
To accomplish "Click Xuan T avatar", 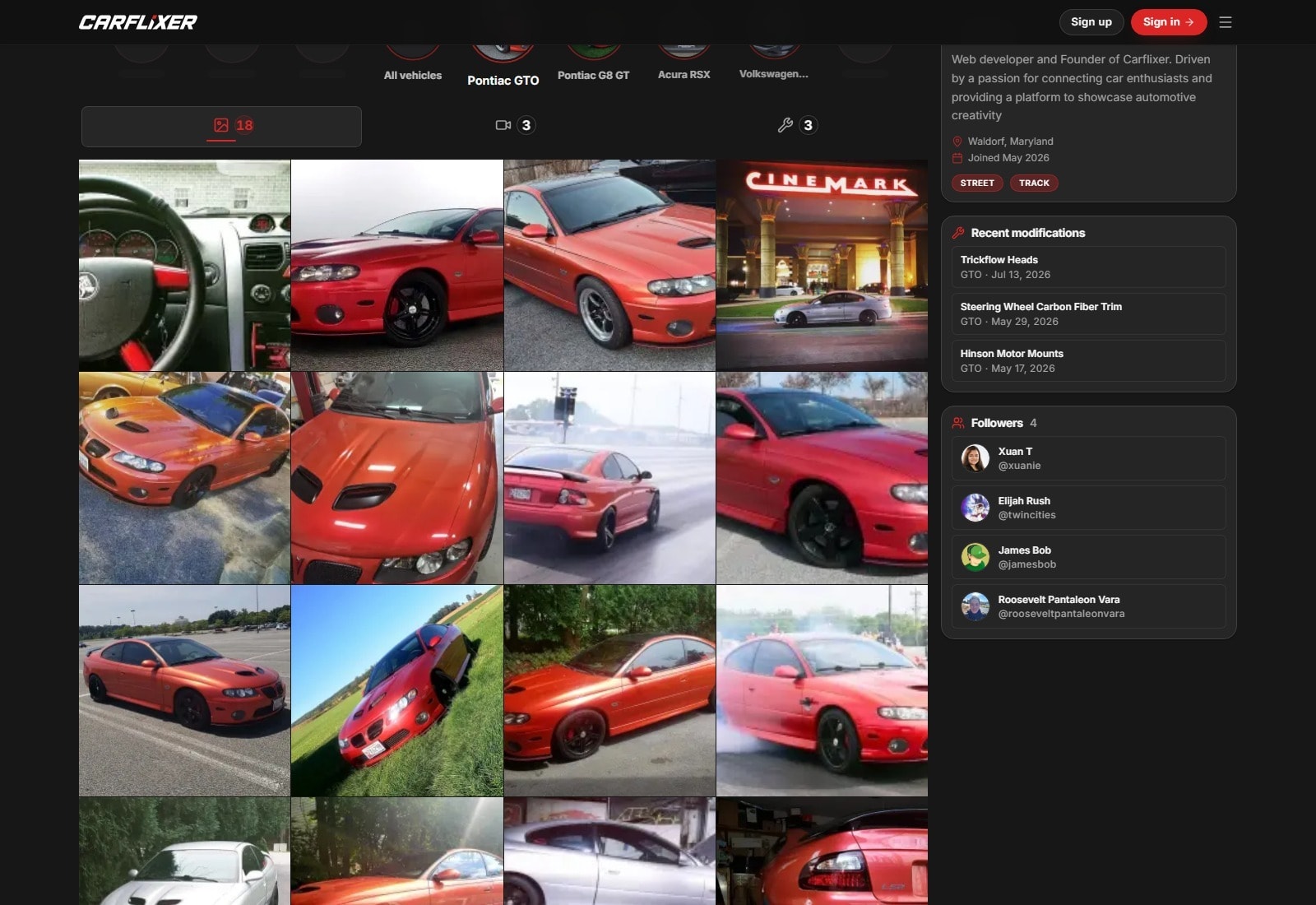I will coord(975,458).
